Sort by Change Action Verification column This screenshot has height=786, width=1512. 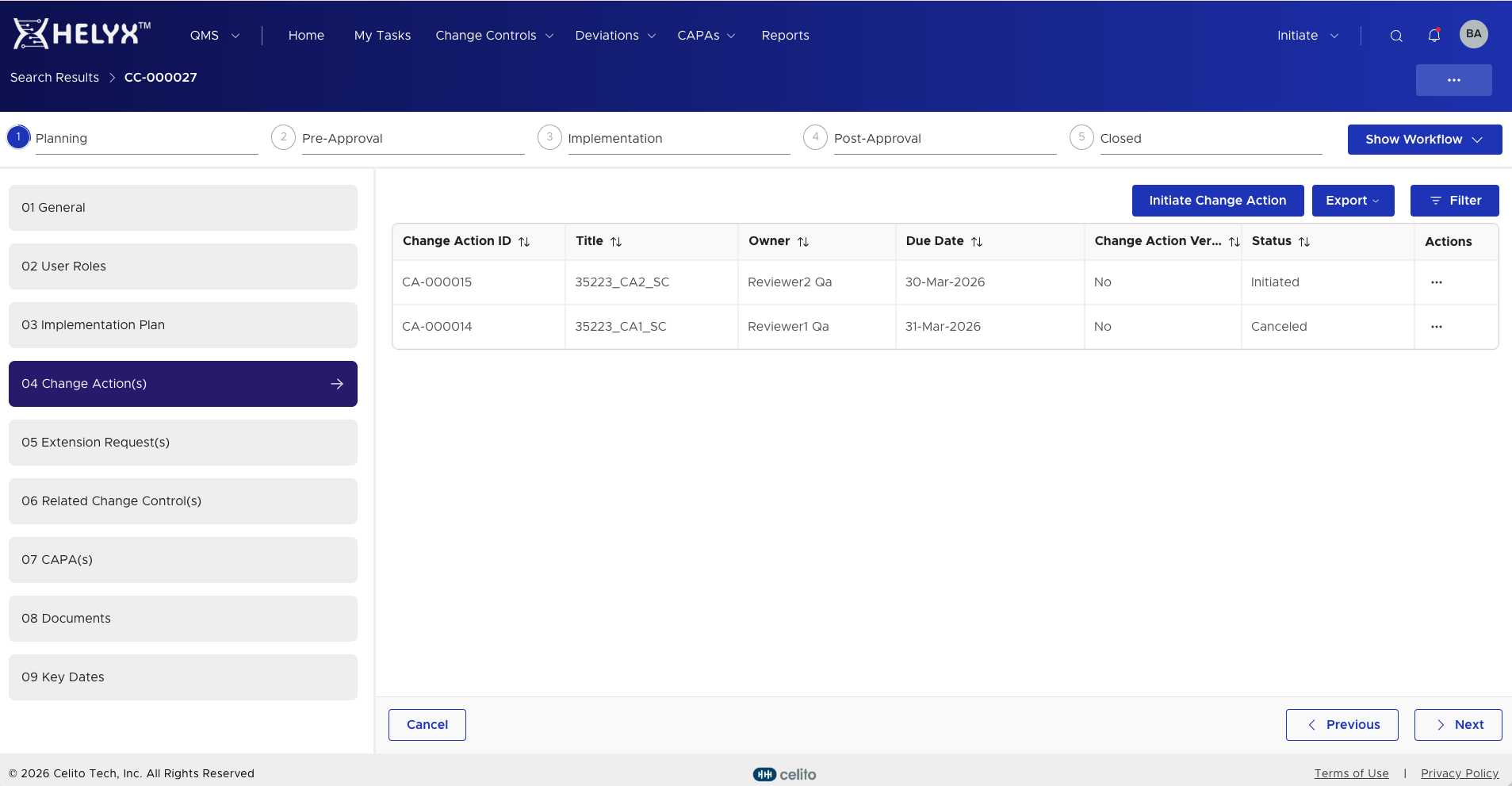coord(1234,242)
